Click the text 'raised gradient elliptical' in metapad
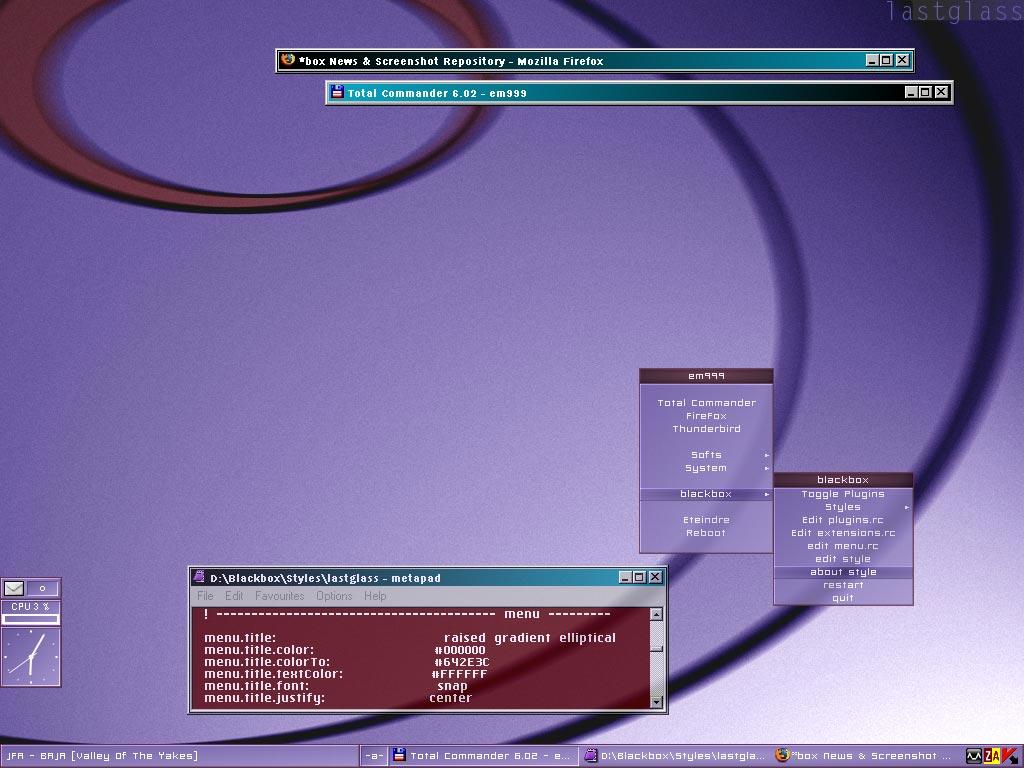 pos(530,638)
